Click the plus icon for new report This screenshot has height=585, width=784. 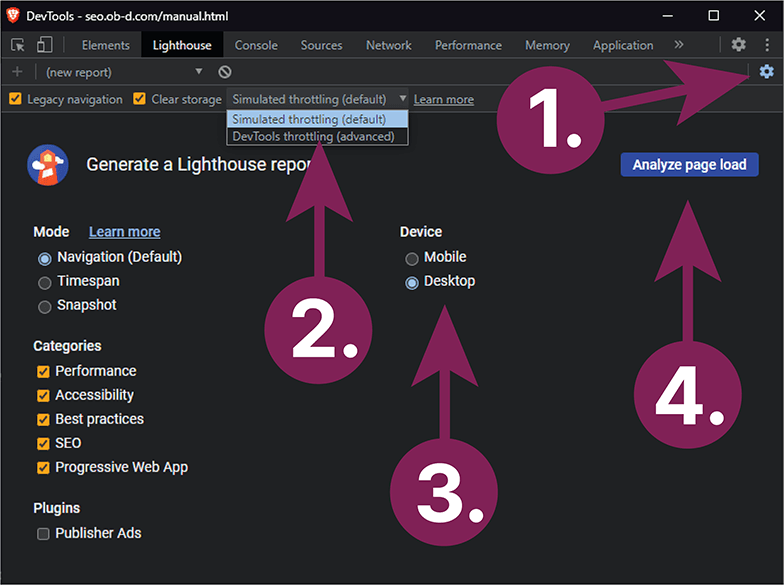coord(17,72)
